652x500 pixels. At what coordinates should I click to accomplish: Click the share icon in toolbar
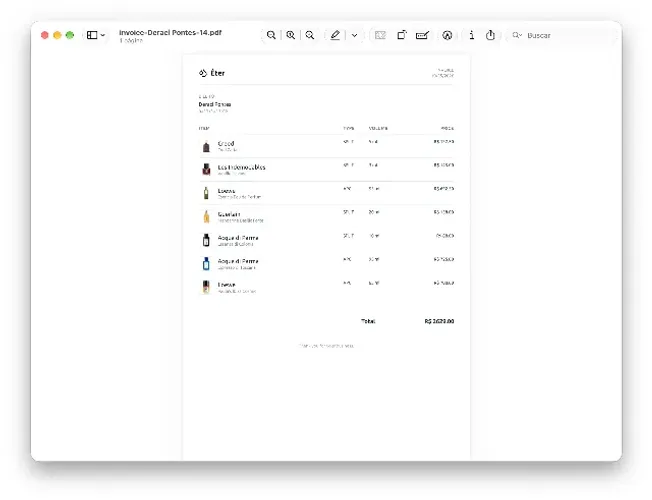coord(490,35)
